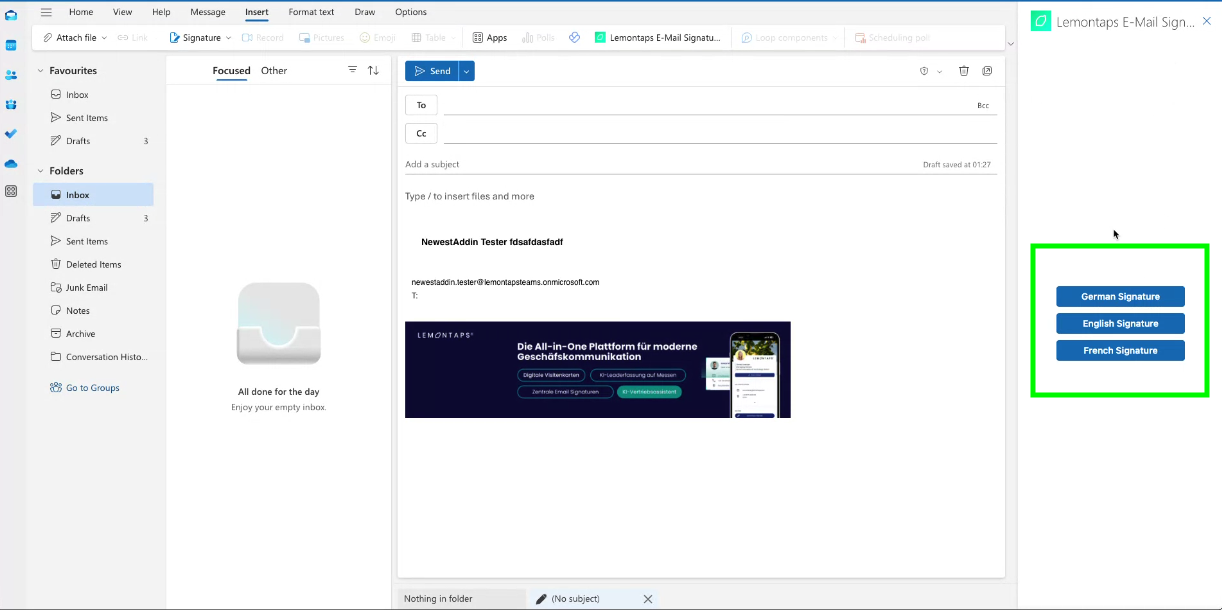
Task: Show the Bcc field
Action: (983, 105)
